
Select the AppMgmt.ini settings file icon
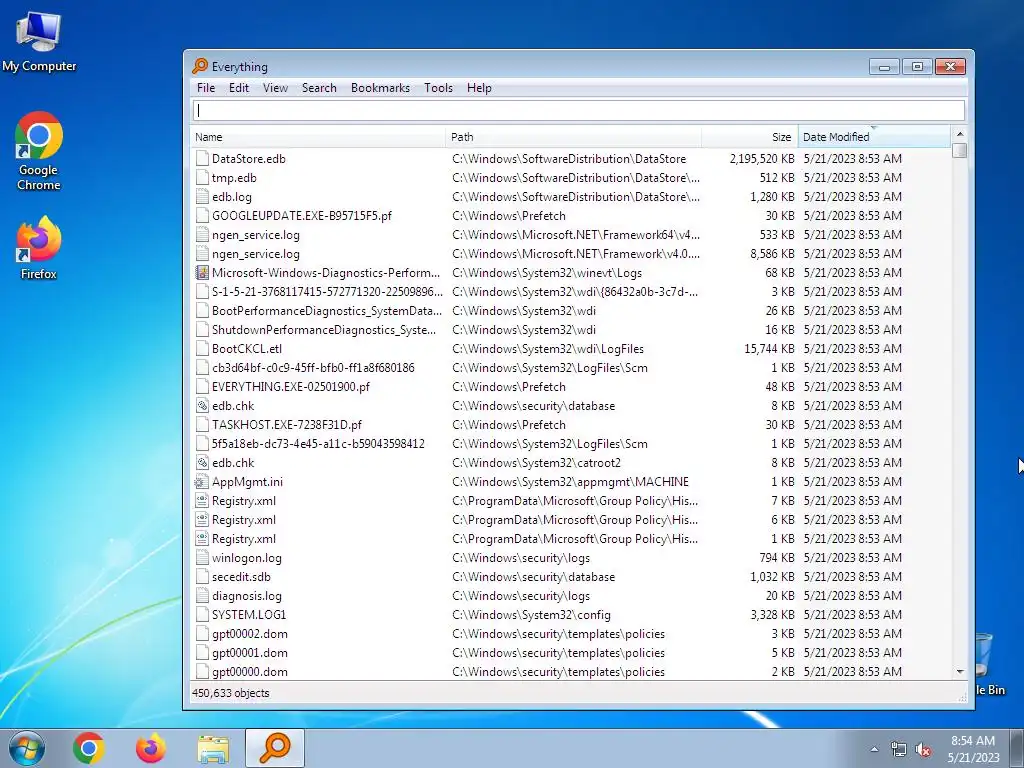click(202, 482)
